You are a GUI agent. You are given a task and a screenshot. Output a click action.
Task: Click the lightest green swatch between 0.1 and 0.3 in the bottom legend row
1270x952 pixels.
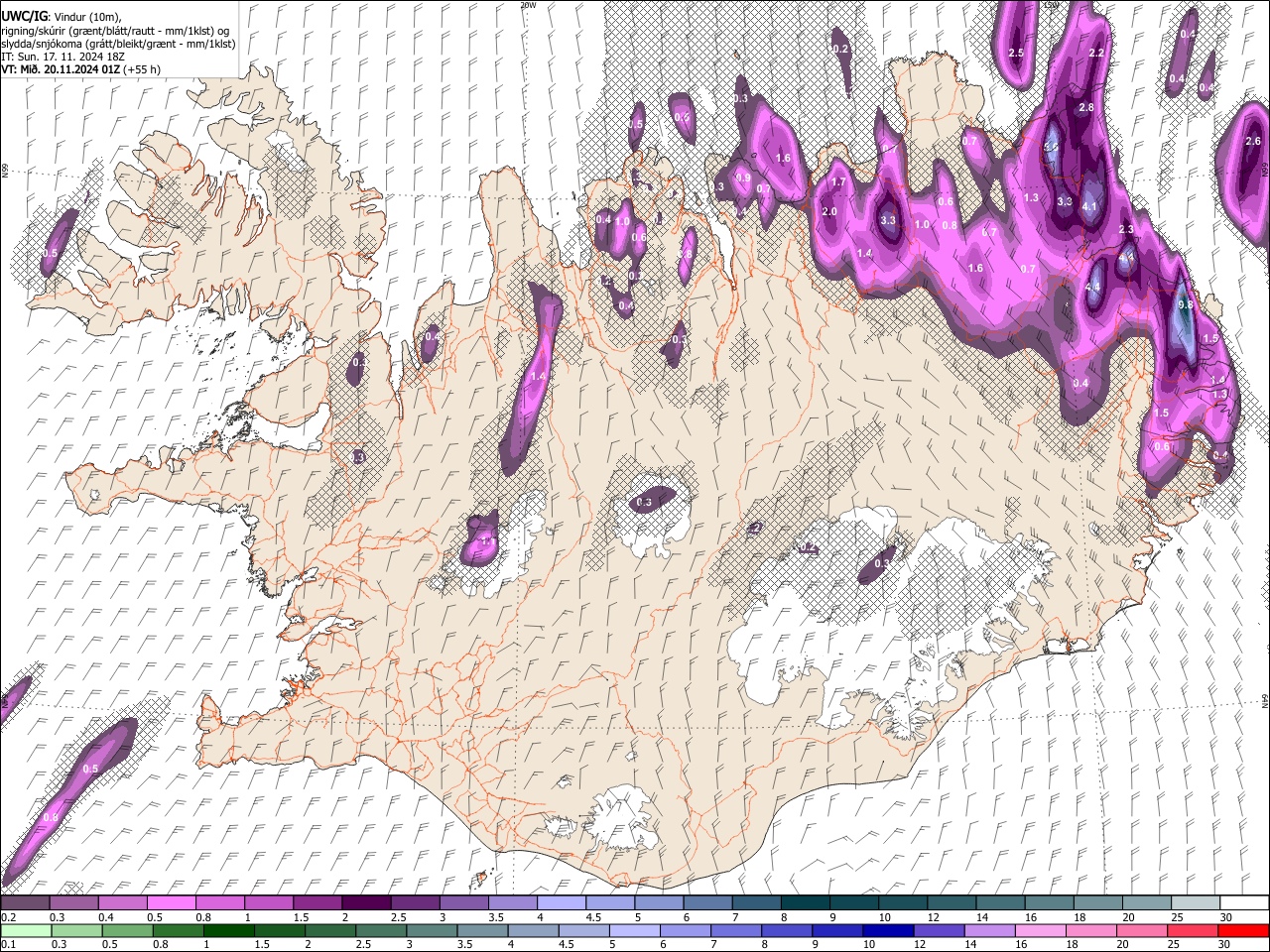pyautogui.click(x=25, y=930)
